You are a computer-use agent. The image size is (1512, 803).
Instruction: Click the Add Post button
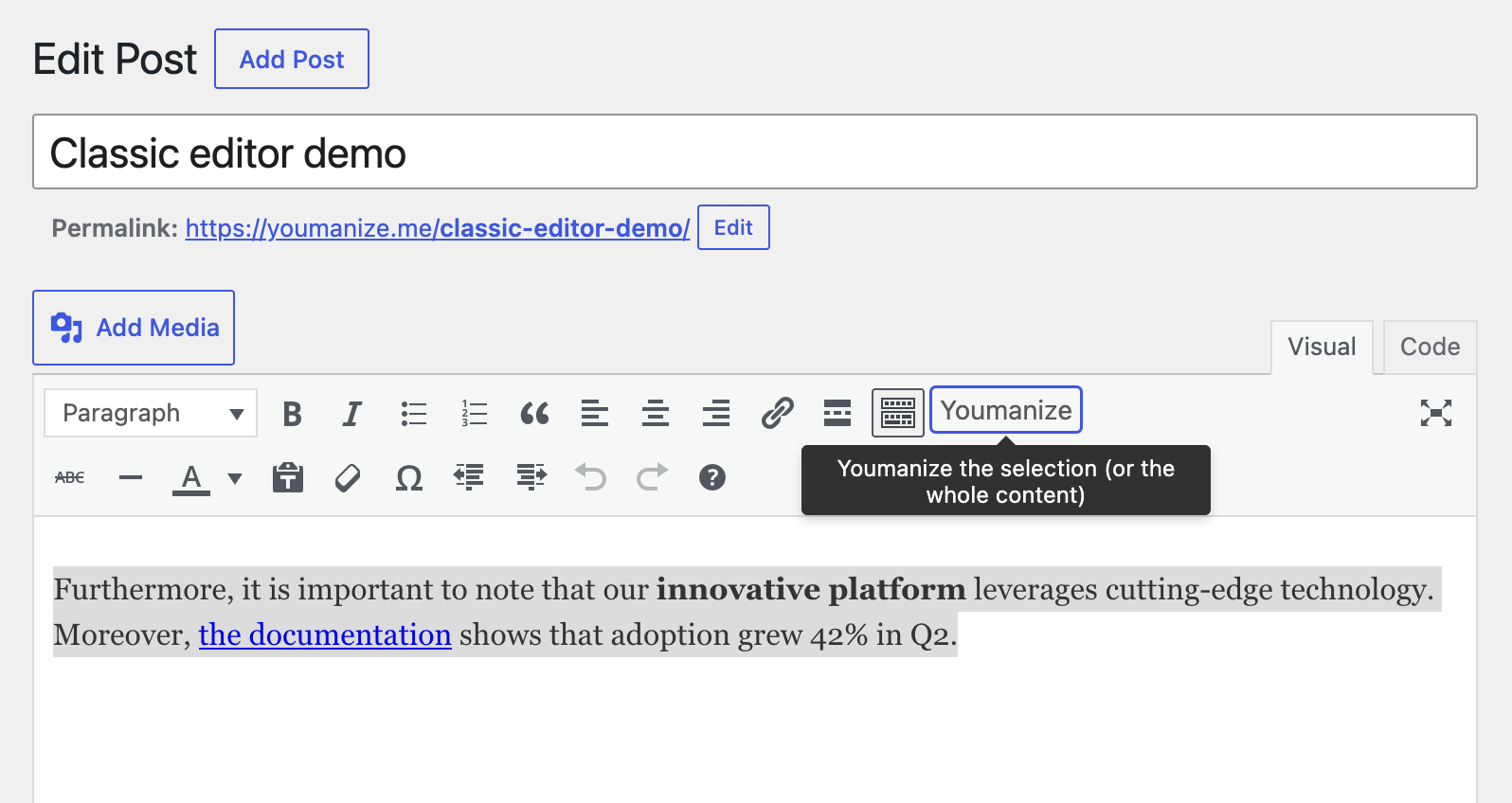pyautogui.click(x=292, y=59)
